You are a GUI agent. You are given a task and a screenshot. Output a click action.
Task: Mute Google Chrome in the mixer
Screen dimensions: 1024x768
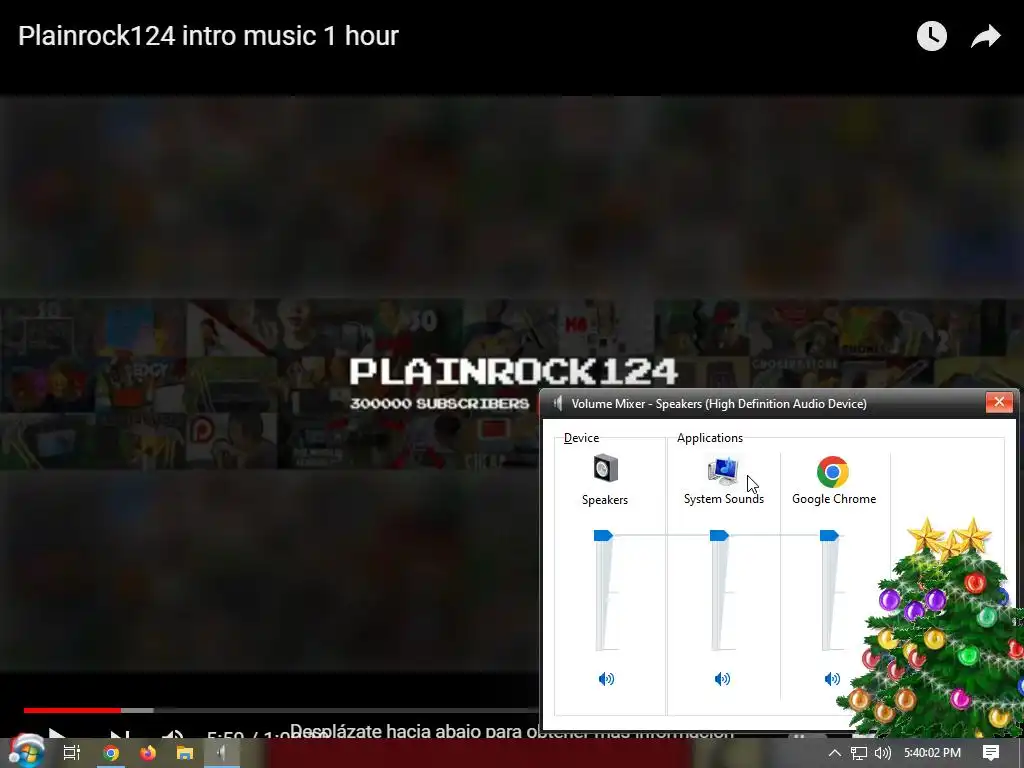pos(832,679)
